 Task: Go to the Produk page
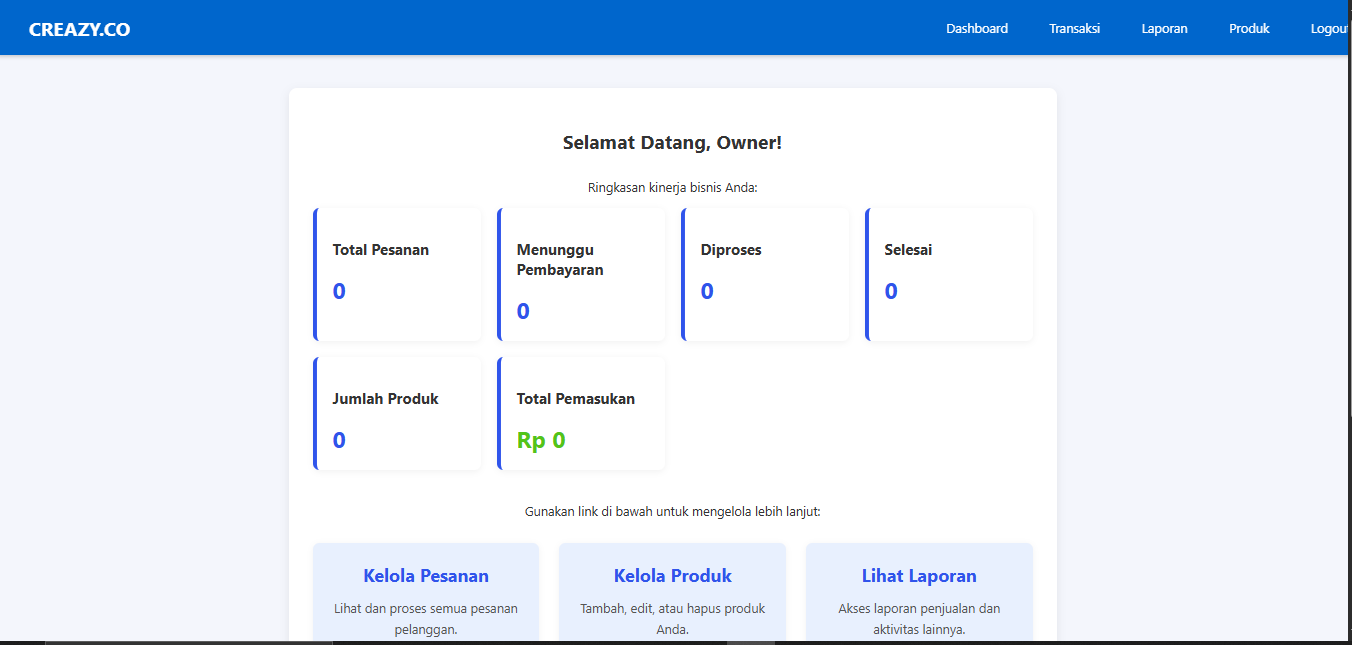(1248, 28)
